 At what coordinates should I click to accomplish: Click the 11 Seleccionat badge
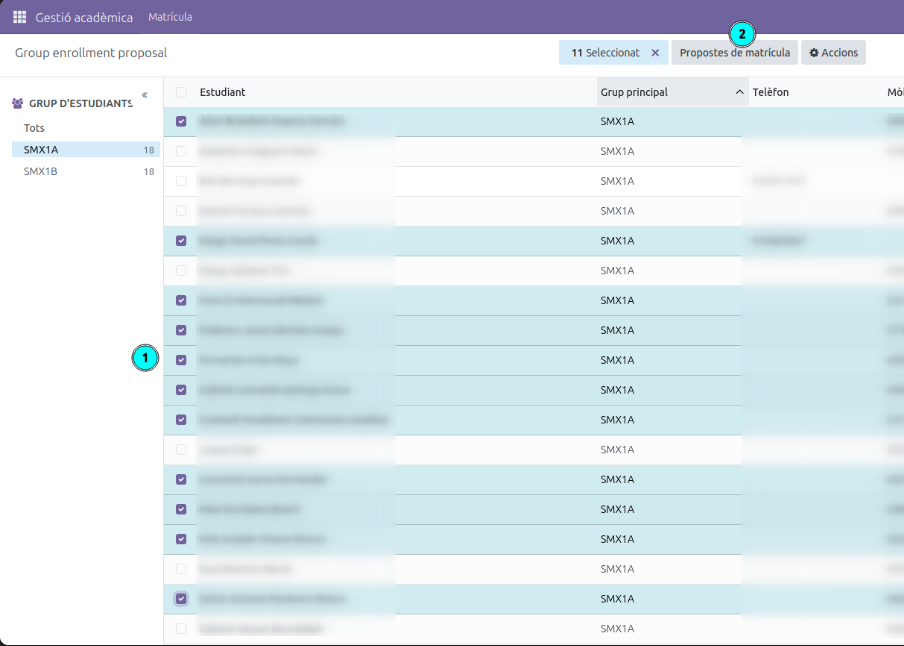[605, 52]
